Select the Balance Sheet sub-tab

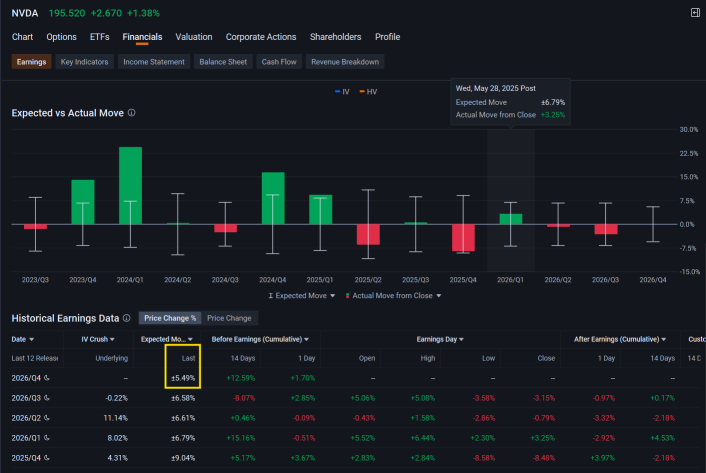coord(223,62)
